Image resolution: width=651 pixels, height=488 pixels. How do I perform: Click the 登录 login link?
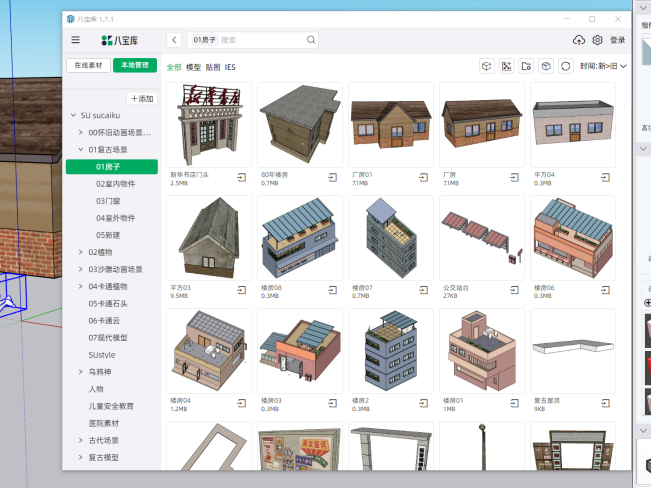click(x=617, y=40)
